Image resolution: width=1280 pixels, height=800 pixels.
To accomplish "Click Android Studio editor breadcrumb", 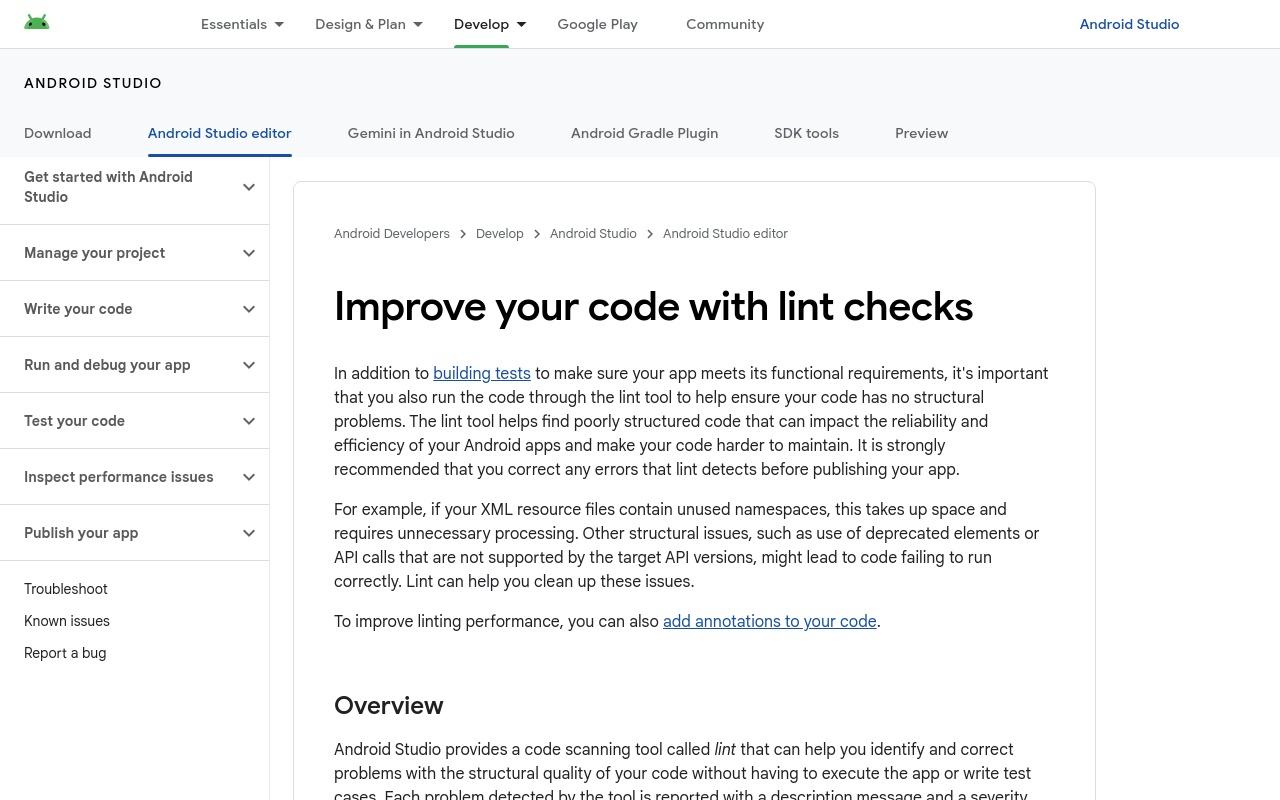I will (725, 233).
